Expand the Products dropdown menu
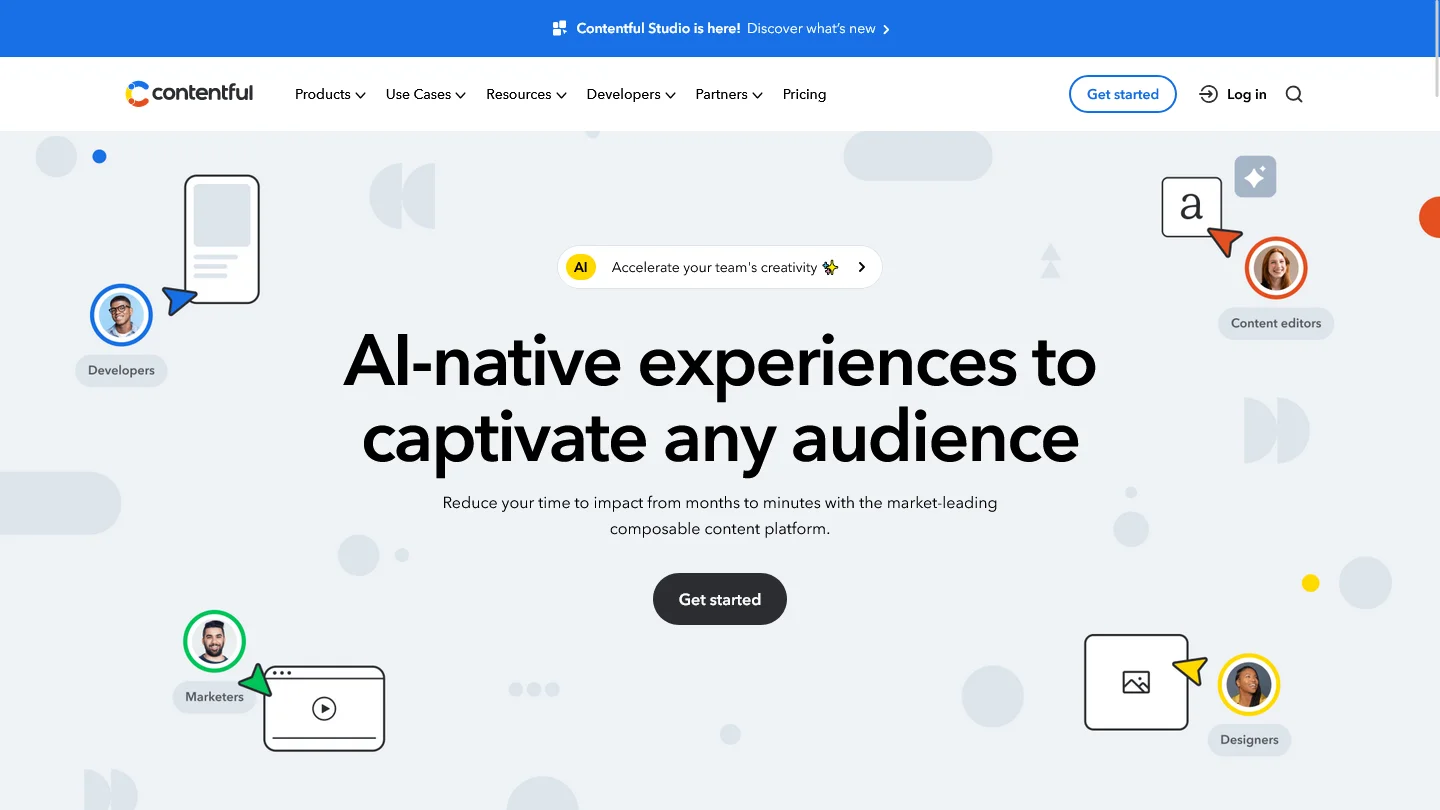 (330, 94)
